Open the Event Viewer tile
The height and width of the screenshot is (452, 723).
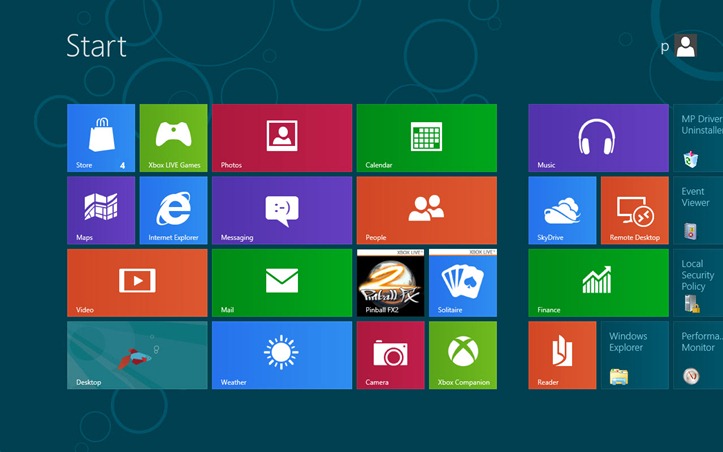698,210
